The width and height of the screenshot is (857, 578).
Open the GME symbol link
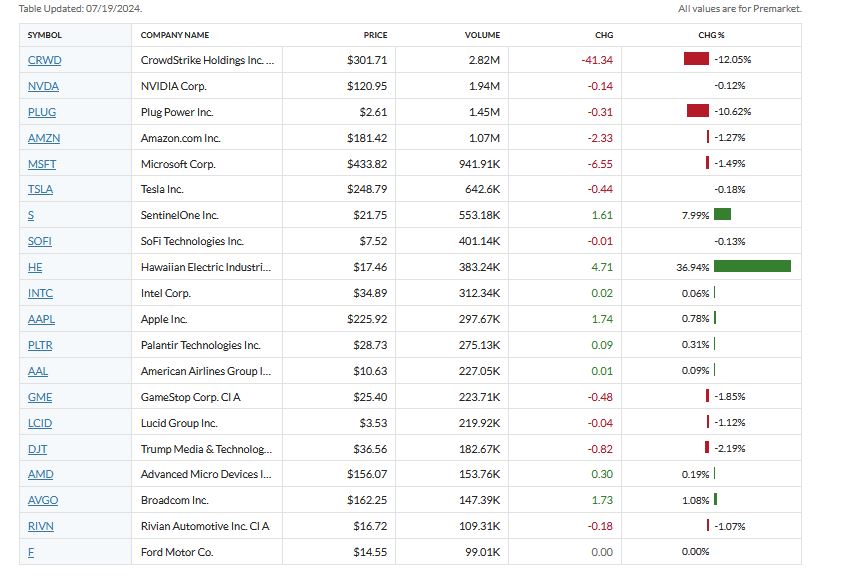coord(39,396)
